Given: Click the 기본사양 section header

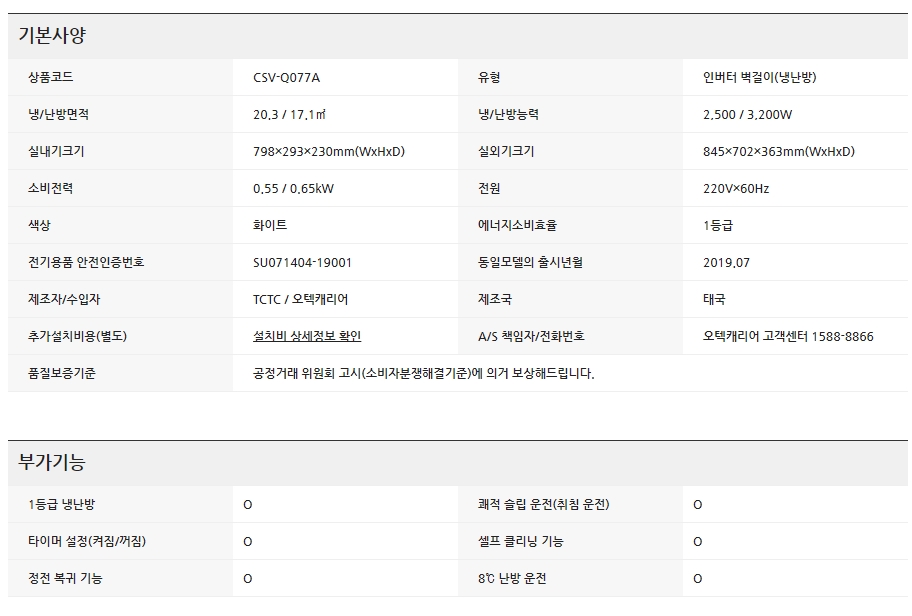Looking at the screenshot, I should coord(52,36).
